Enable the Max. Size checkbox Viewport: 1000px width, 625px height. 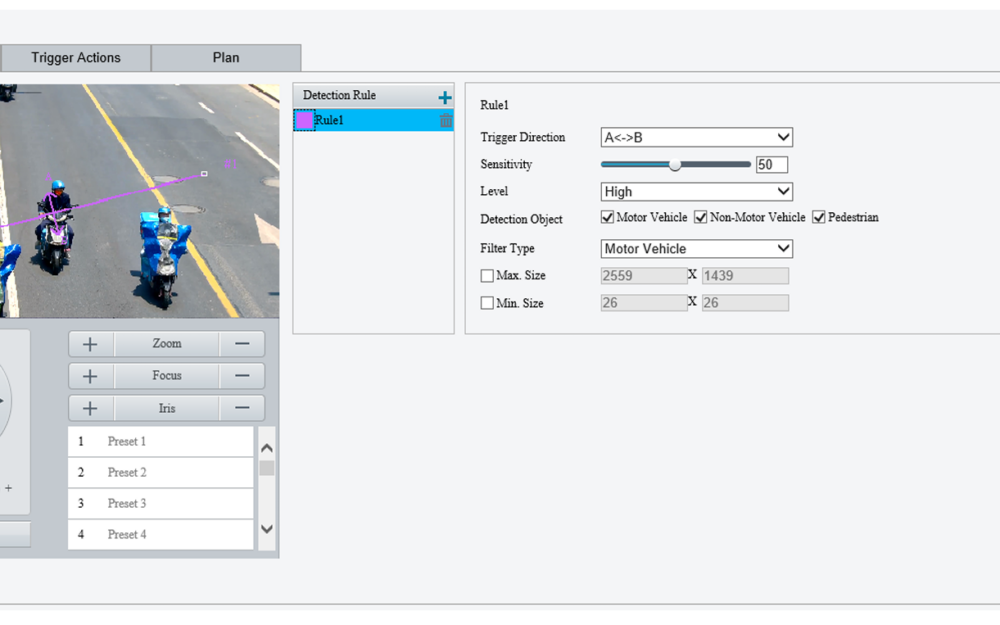(487, 276)
